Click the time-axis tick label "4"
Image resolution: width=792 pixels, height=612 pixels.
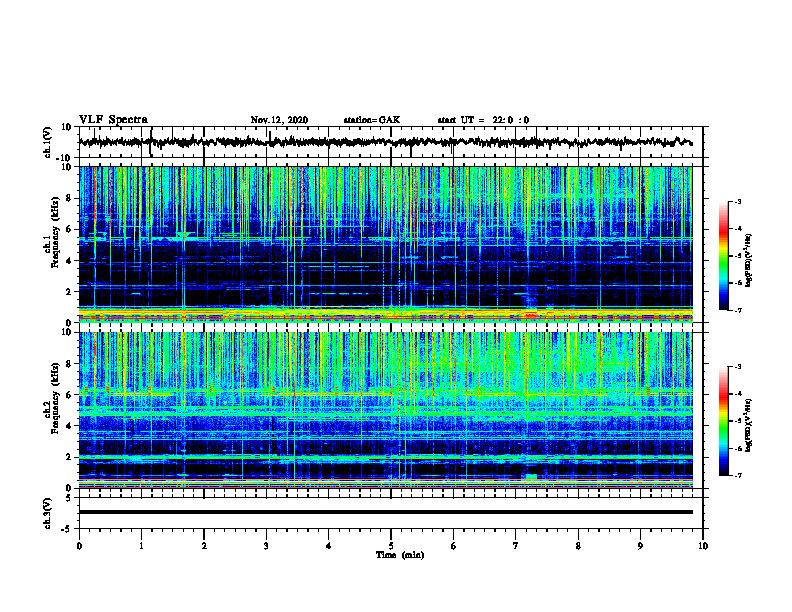tap(329, 546)
